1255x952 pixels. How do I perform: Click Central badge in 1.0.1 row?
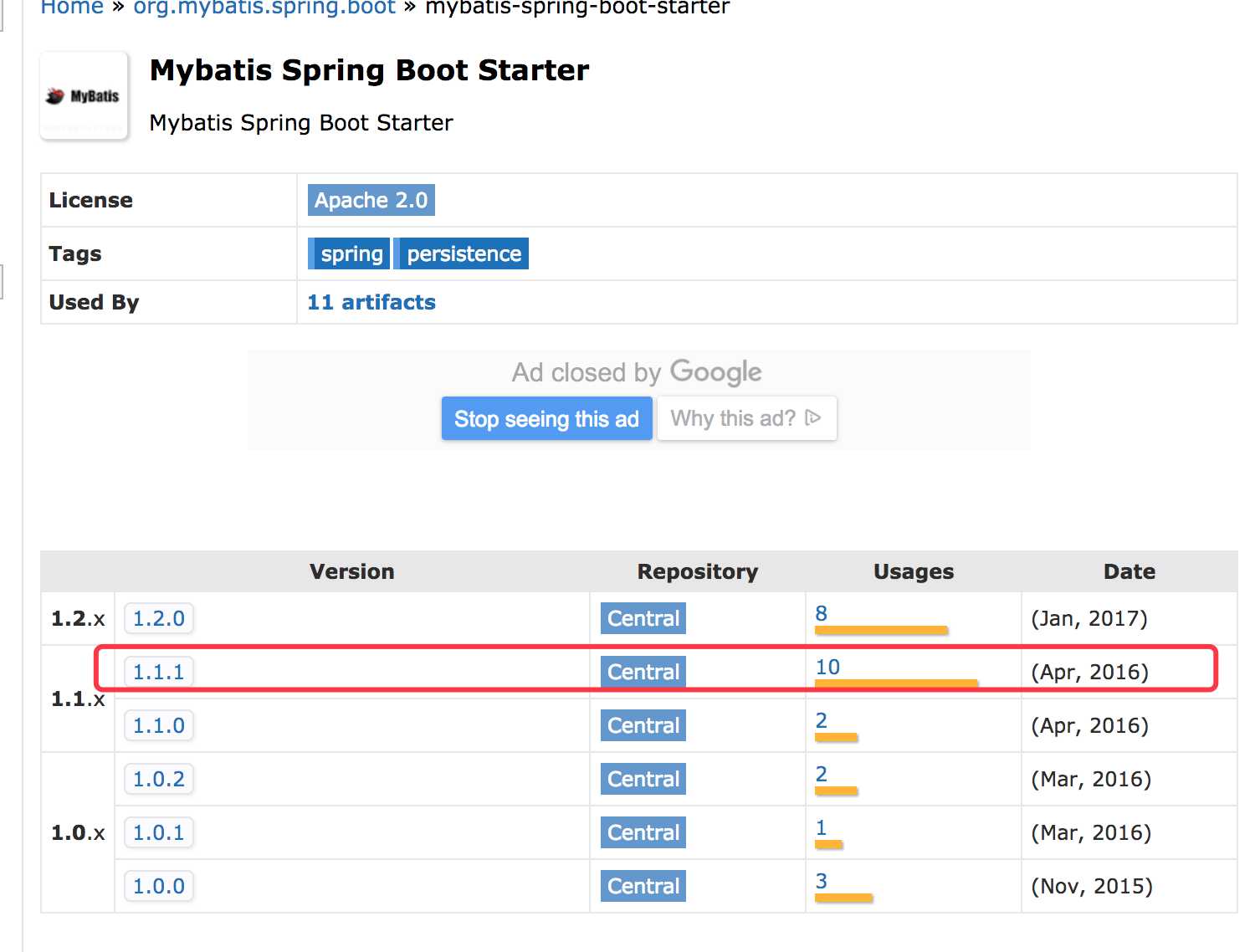point(643,832)
